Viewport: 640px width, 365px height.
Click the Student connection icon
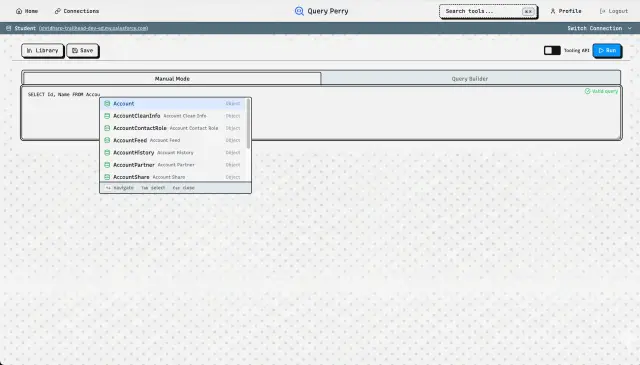point(9,28)
